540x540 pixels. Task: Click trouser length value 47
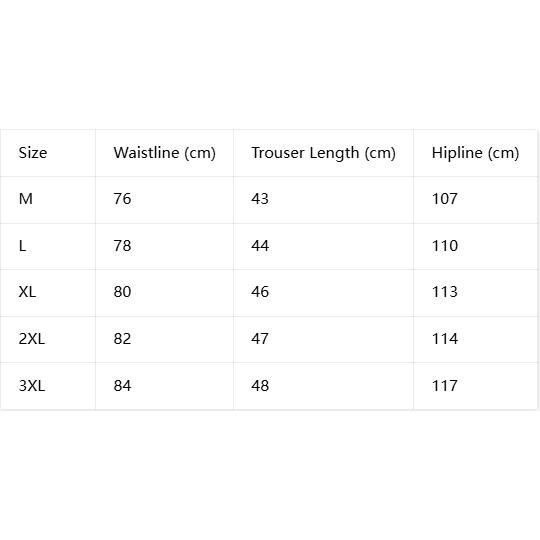point(260,339)
